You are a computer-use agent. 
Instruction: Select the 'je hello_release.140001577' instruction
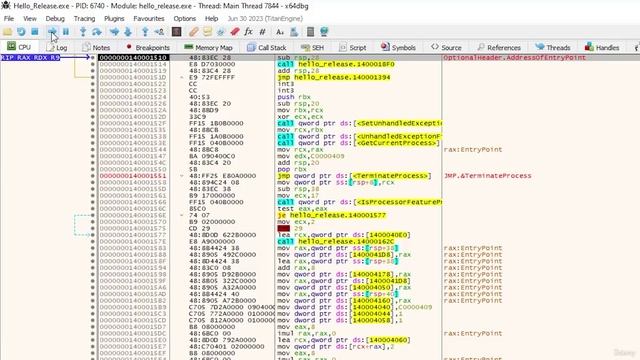[x=331, y=215]
